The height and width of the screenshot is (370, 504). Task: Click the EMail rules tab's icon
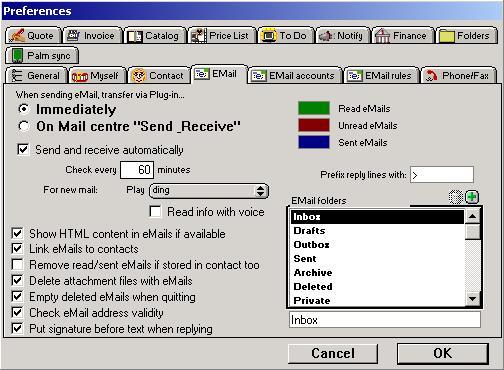coord(354,76)
